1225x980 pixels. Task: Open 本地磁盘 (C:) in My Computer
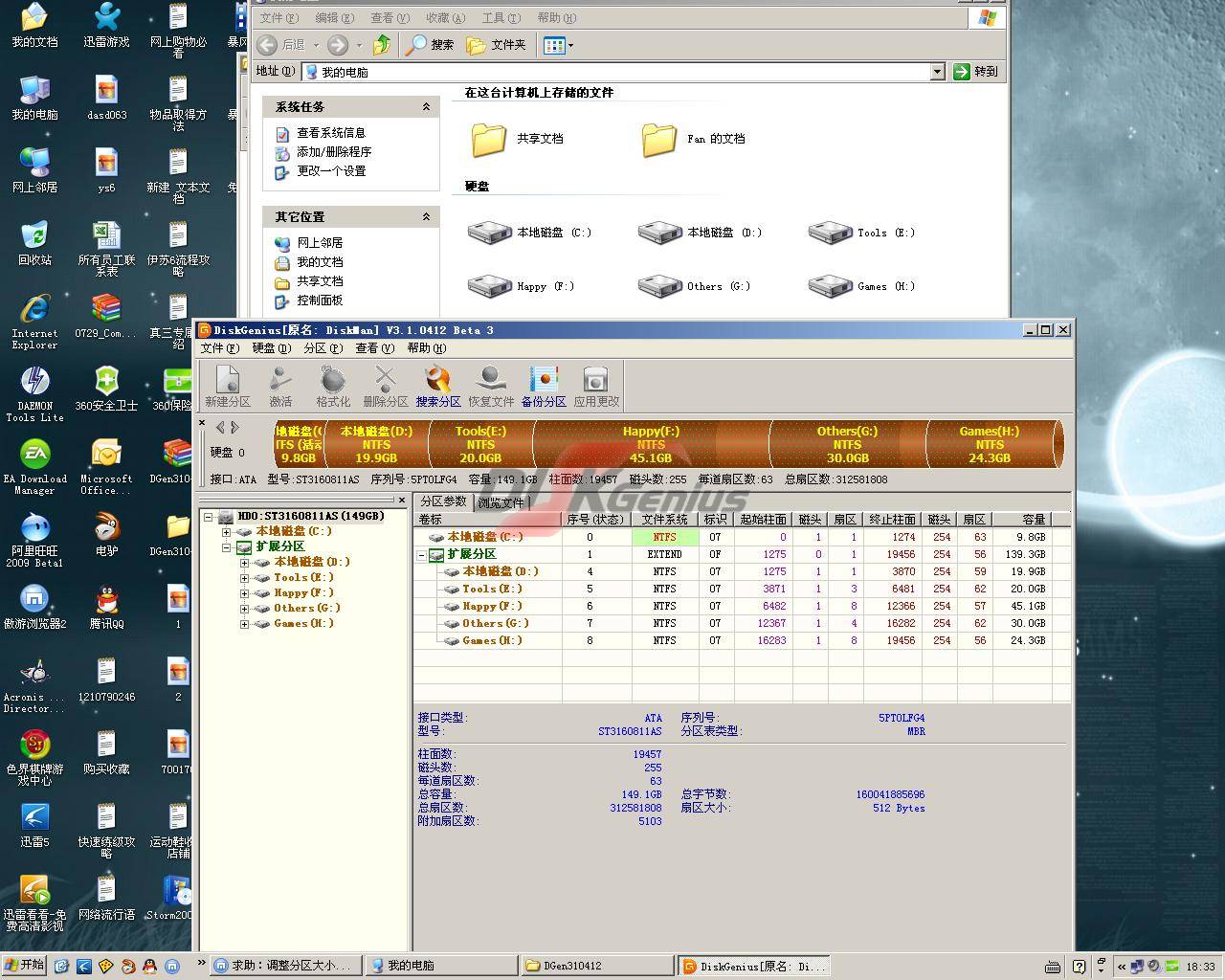[x=529, y=233]
